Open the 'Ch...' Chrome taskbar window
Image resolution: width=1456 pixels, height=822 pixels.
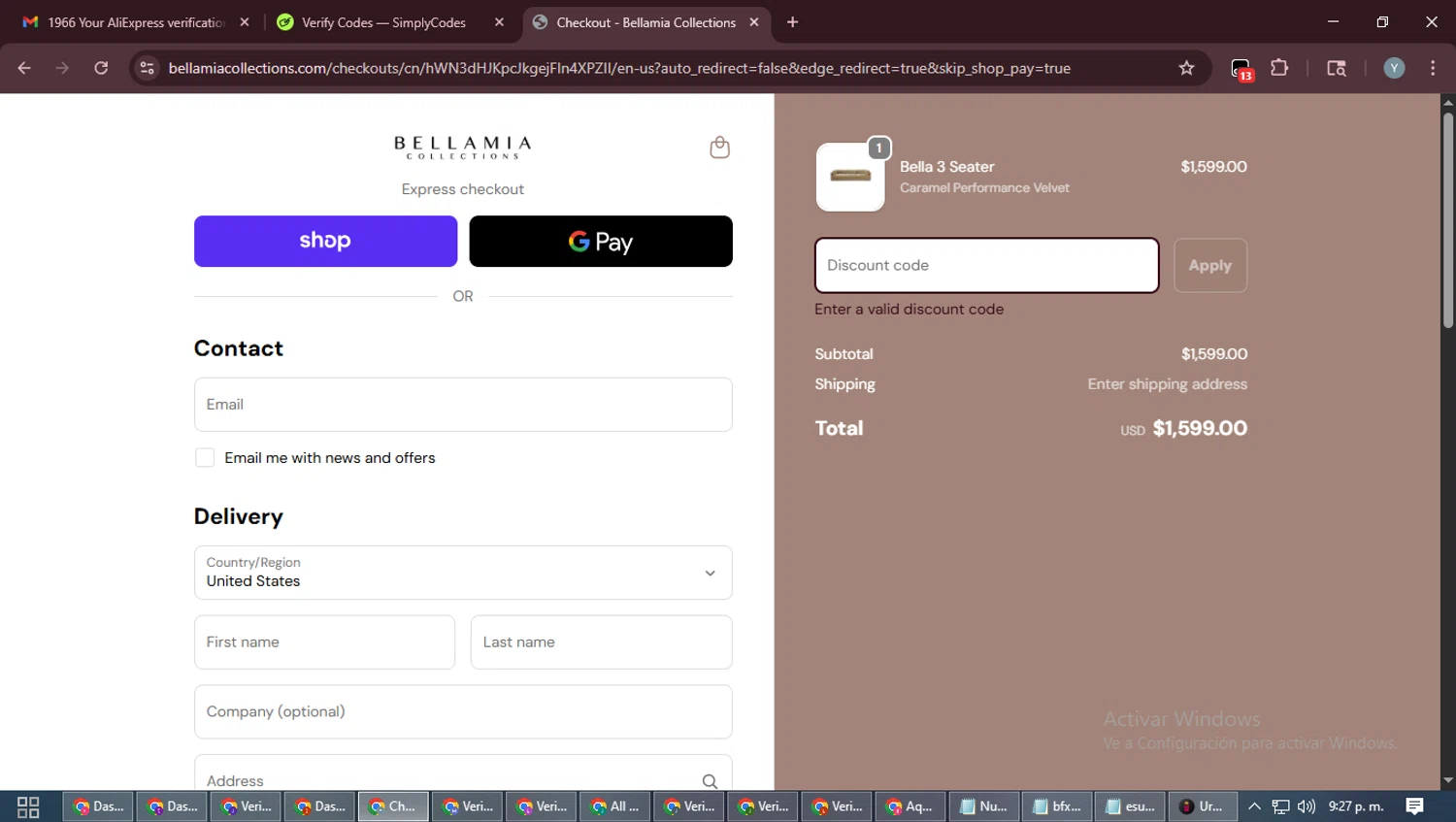pyautogui.click(x=393, y=806)
